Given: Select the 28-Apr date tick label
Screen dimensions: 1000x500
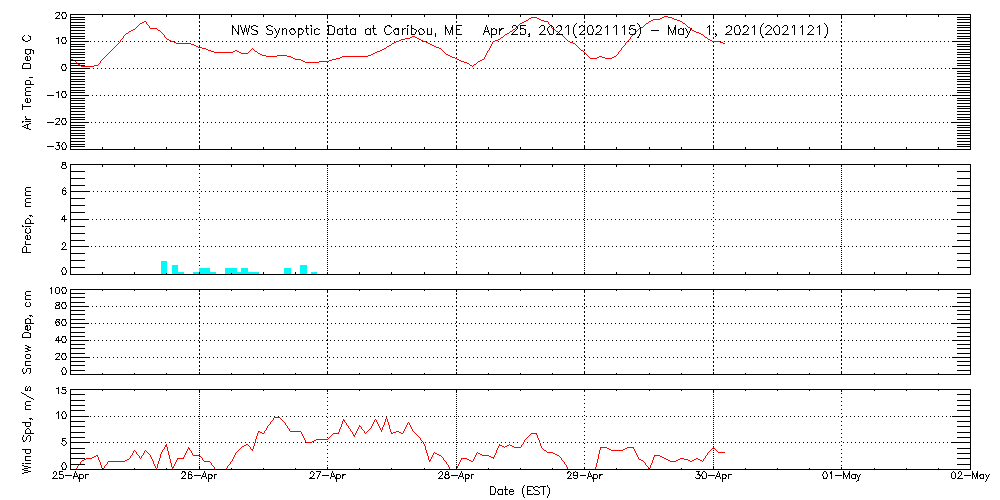Looking at the screenshot, I should [x=456, y=477].
